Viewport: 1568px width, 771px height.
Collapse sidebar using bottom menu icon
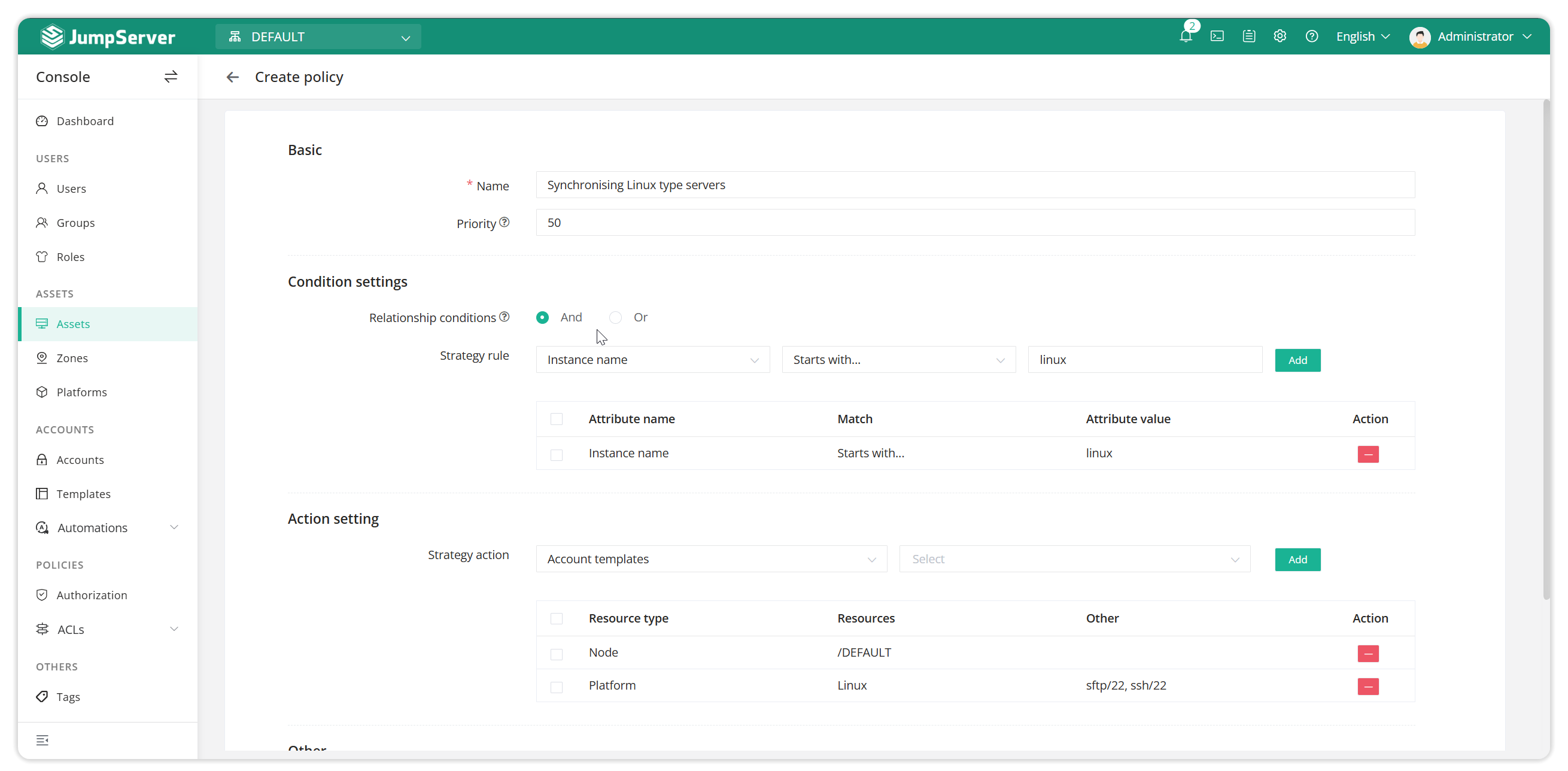coord(42,740)
